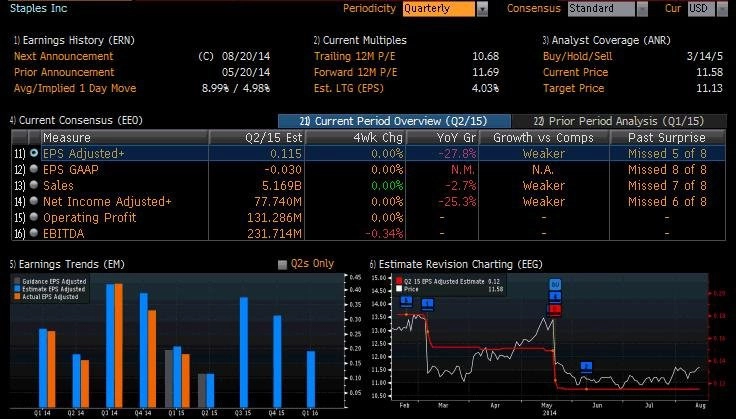Image resolution: width=736 pixels, height=419 pixels.
Task: Click the Past Surprise column header
Action: (x=667, y=137)
